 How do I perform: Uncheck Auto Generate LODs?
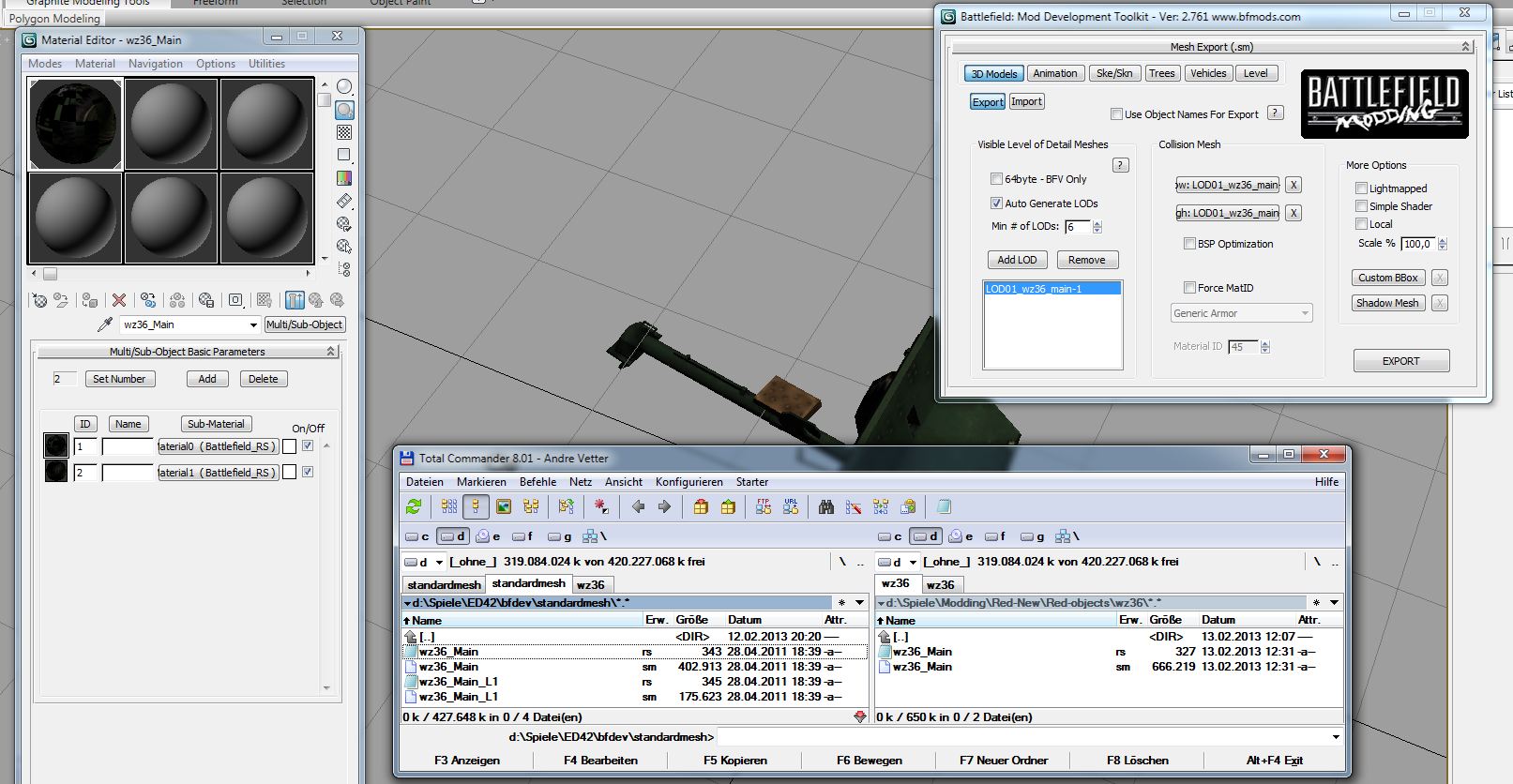coord(997,204)
